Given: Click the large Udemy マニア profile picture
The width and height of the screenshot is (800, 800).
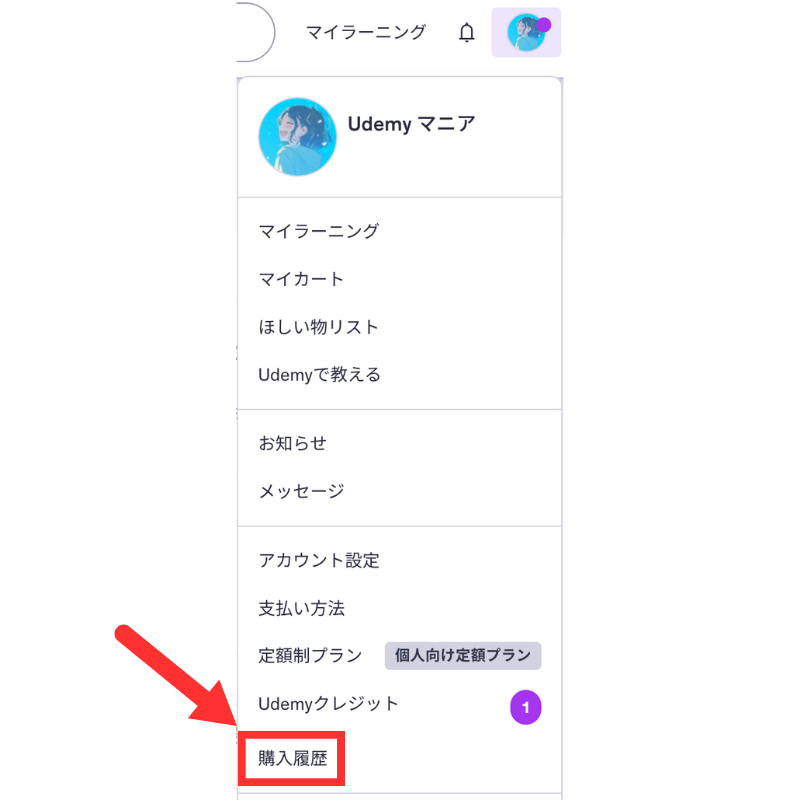Looking at the screenshot, I should pos(297,137).
